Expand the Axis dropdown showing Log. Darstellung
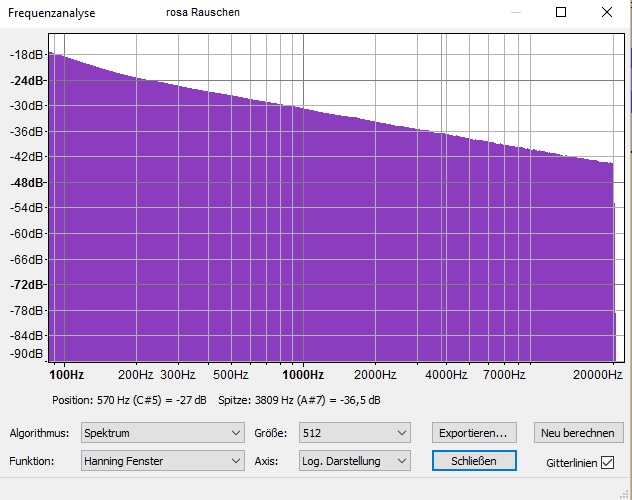The image size is (632, 500). (354, 461)
